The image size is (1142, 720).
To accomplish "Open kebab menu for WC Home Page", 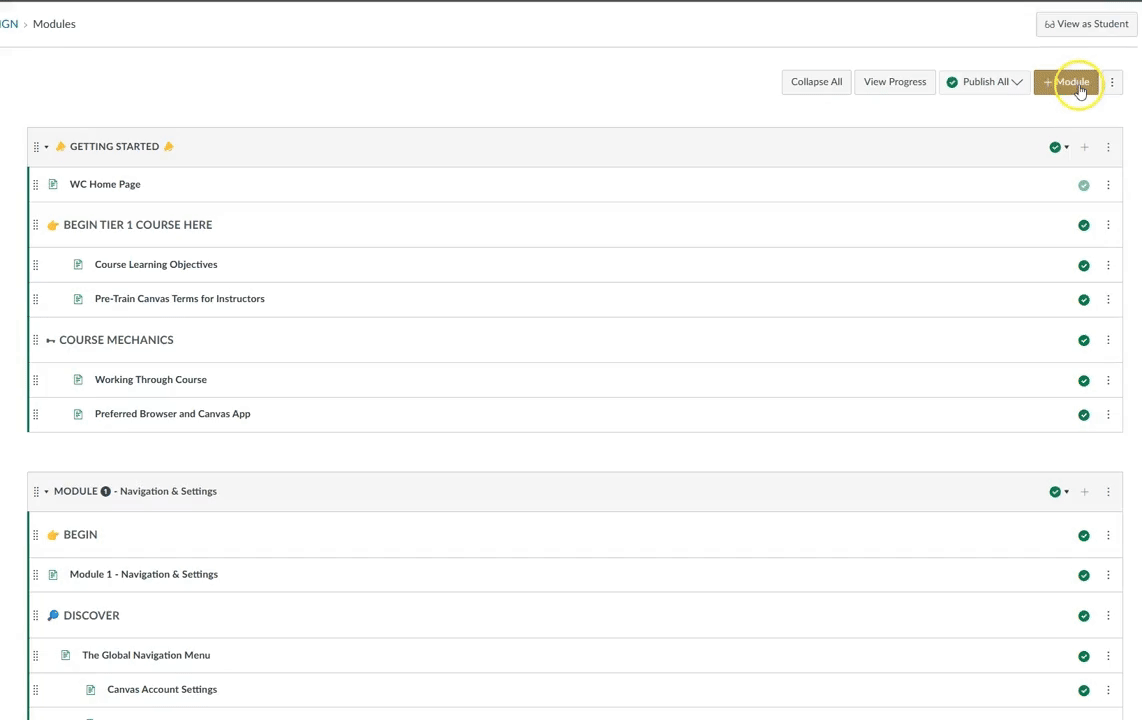I will (x=1108, y=185).
